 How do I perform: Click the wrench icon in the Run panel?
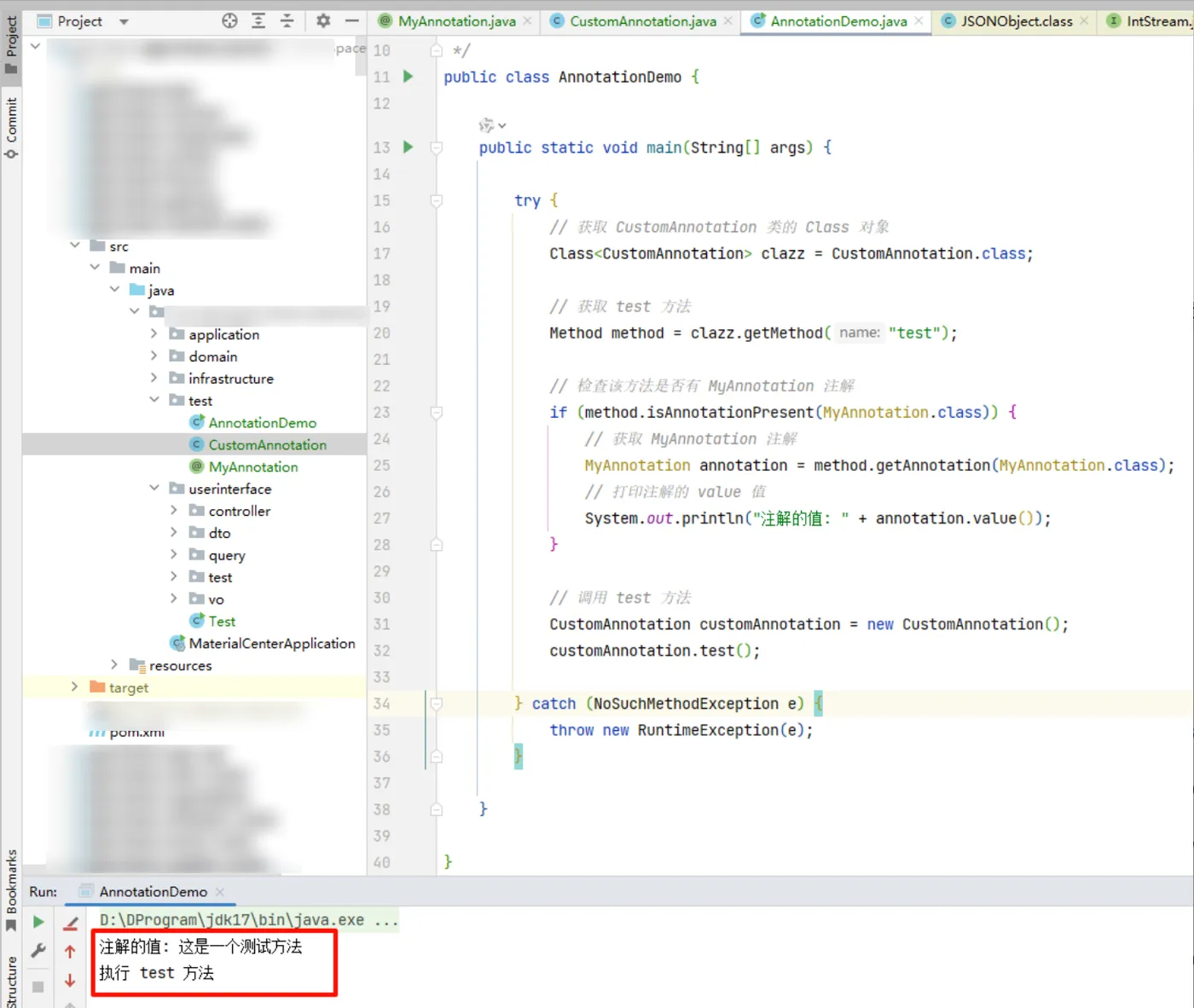[38, 950]
